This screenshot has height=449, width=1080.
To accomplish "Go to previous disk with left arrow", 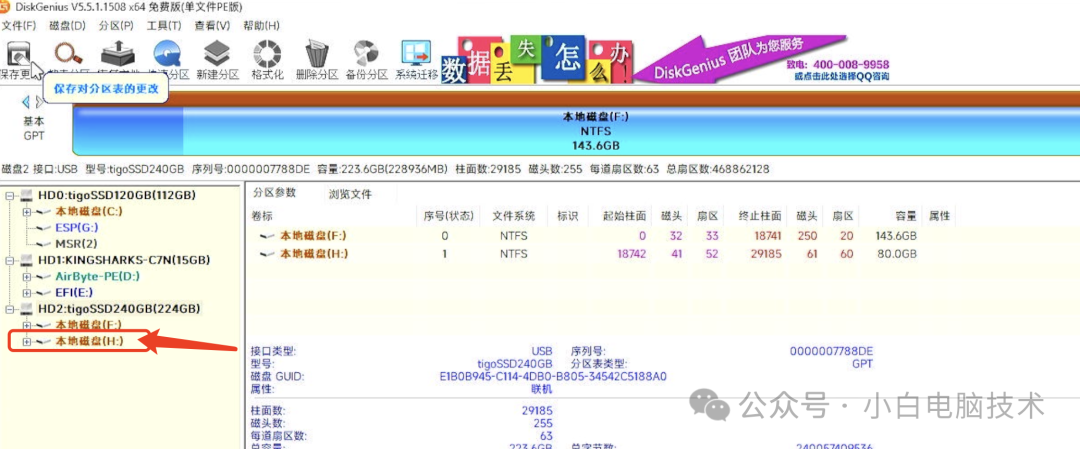I will point(26,102).
